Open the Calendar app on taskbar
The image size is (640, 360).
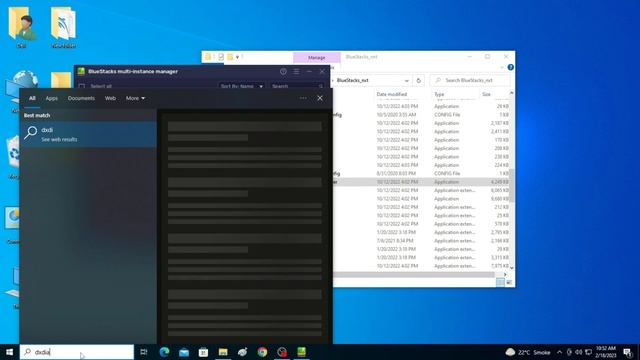click(203, 352)
